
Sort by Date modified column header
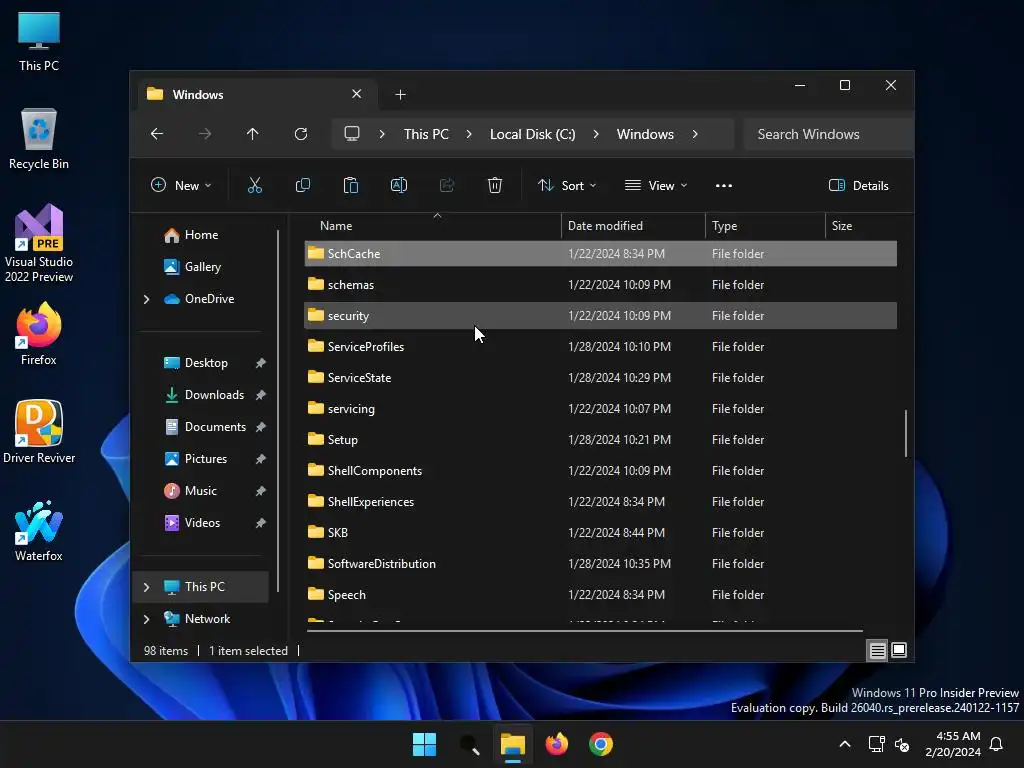[x=633, y=226]
